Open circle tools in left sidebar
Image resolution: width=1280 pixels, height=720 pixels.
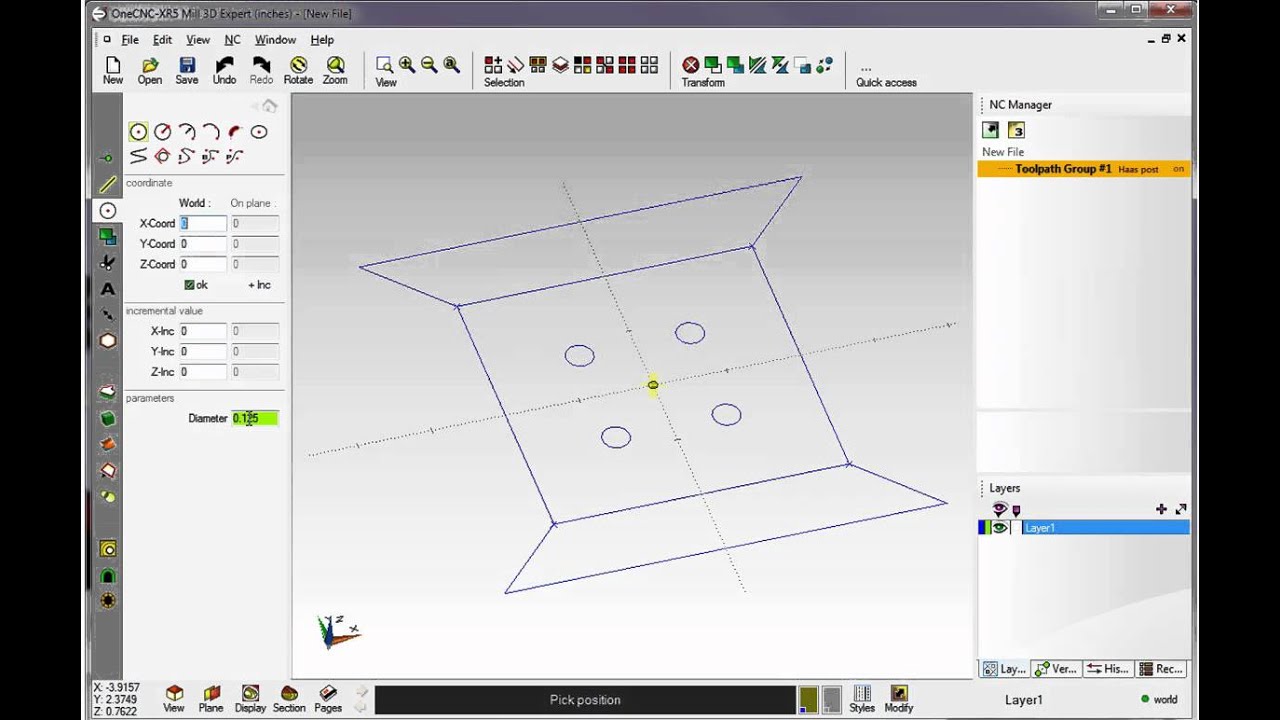click(108, 210)
